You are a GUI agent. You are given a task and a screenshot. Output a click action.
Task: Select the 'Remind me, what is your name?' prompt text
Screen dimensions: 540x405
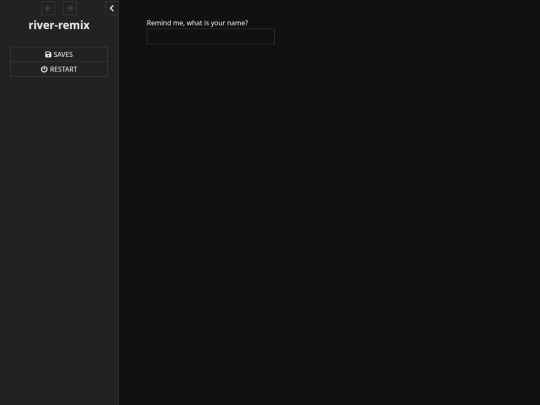(x=197, y=23)
